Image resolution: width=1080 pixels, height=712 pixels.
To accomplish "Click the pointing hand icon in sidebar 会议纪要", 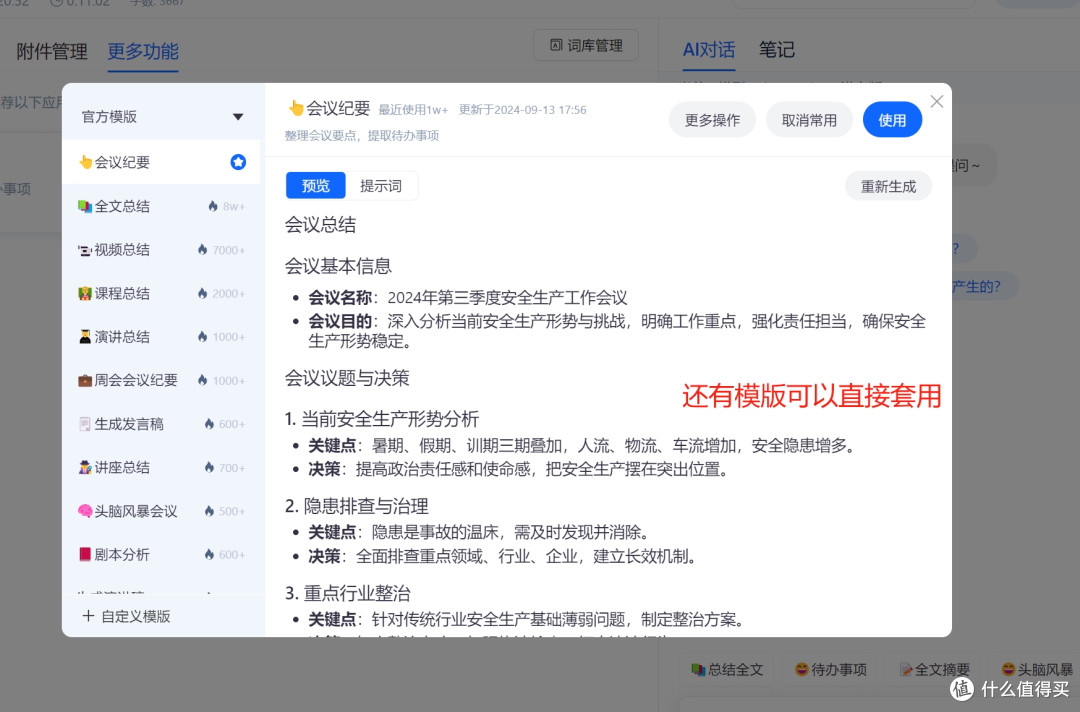I will 85,162.
